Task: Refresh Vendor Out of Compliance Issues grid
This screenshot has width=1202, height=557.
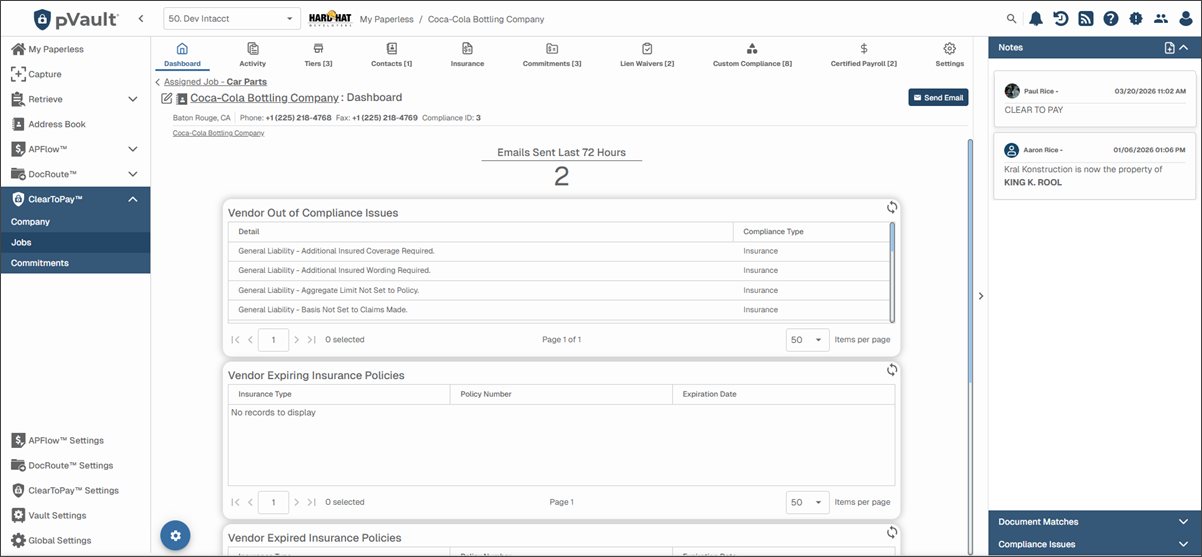Action: (892, 207)
